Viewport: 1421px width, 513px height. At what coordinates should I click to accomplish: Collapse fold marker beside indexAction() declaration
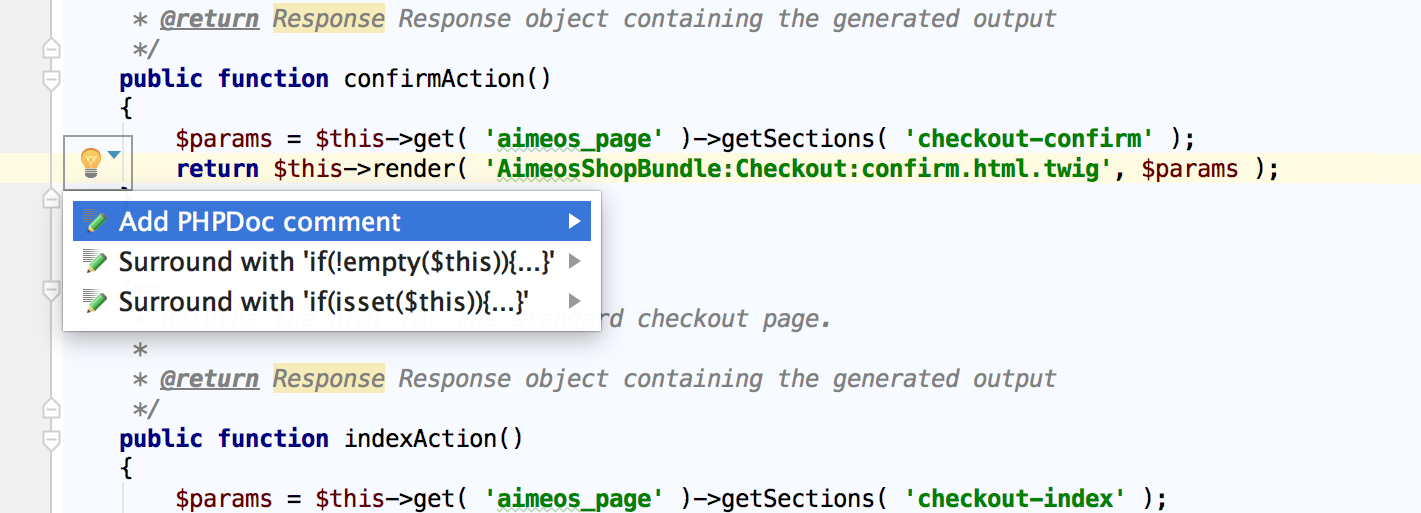[51, 439]
